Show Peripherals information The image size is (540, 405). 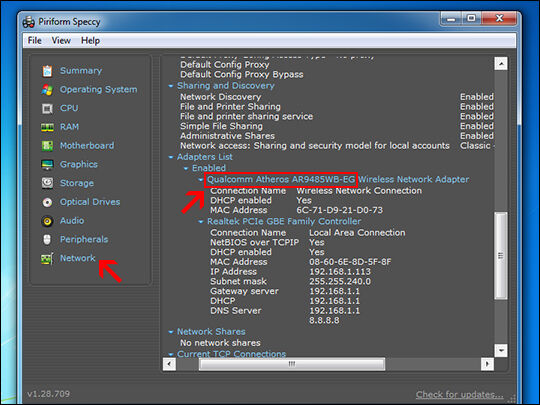click(84, 239)
